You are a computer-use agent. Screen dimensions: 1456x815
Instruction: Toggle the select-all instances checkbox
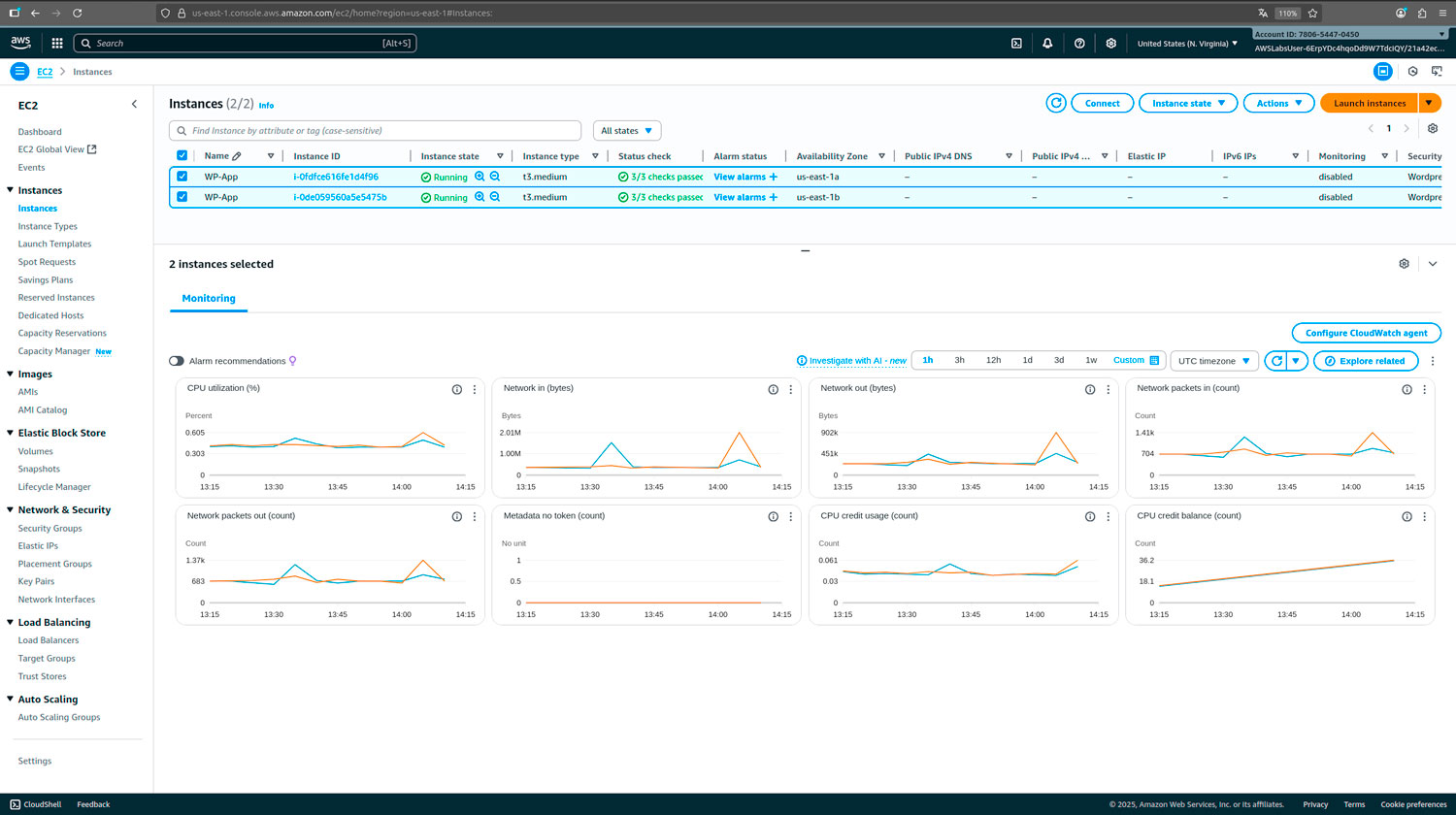click(x=182, y=156)
